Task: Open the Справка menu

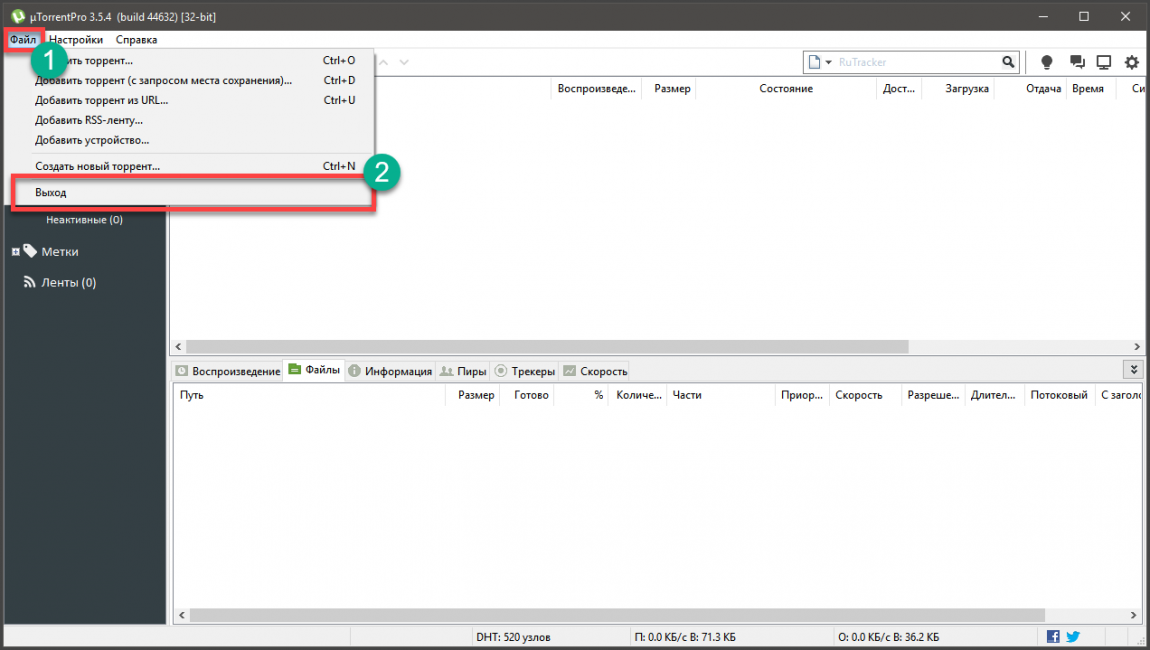Action: pos(136,40)
